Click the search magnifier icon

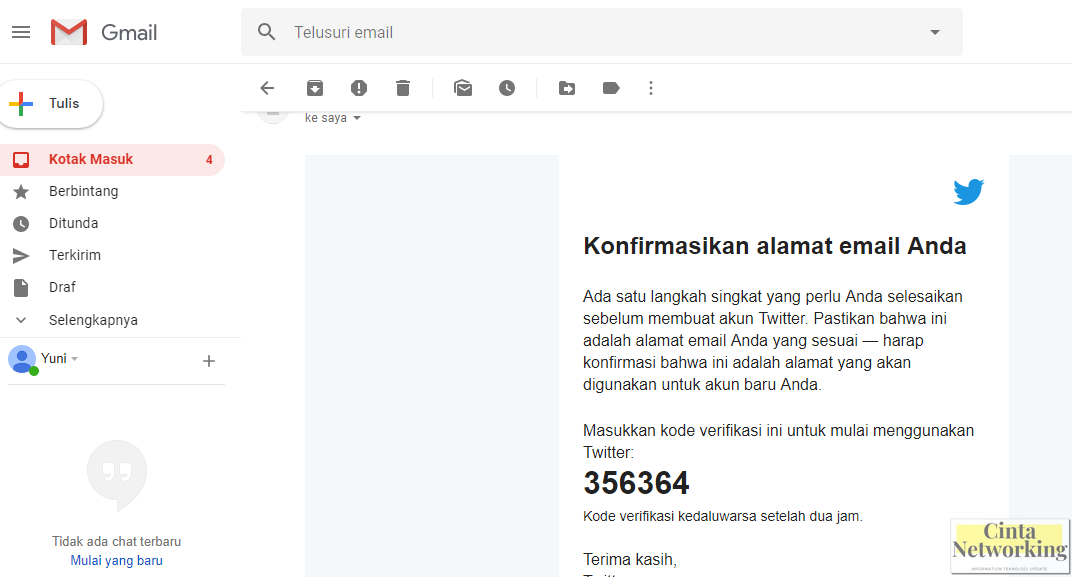point(267,32)
